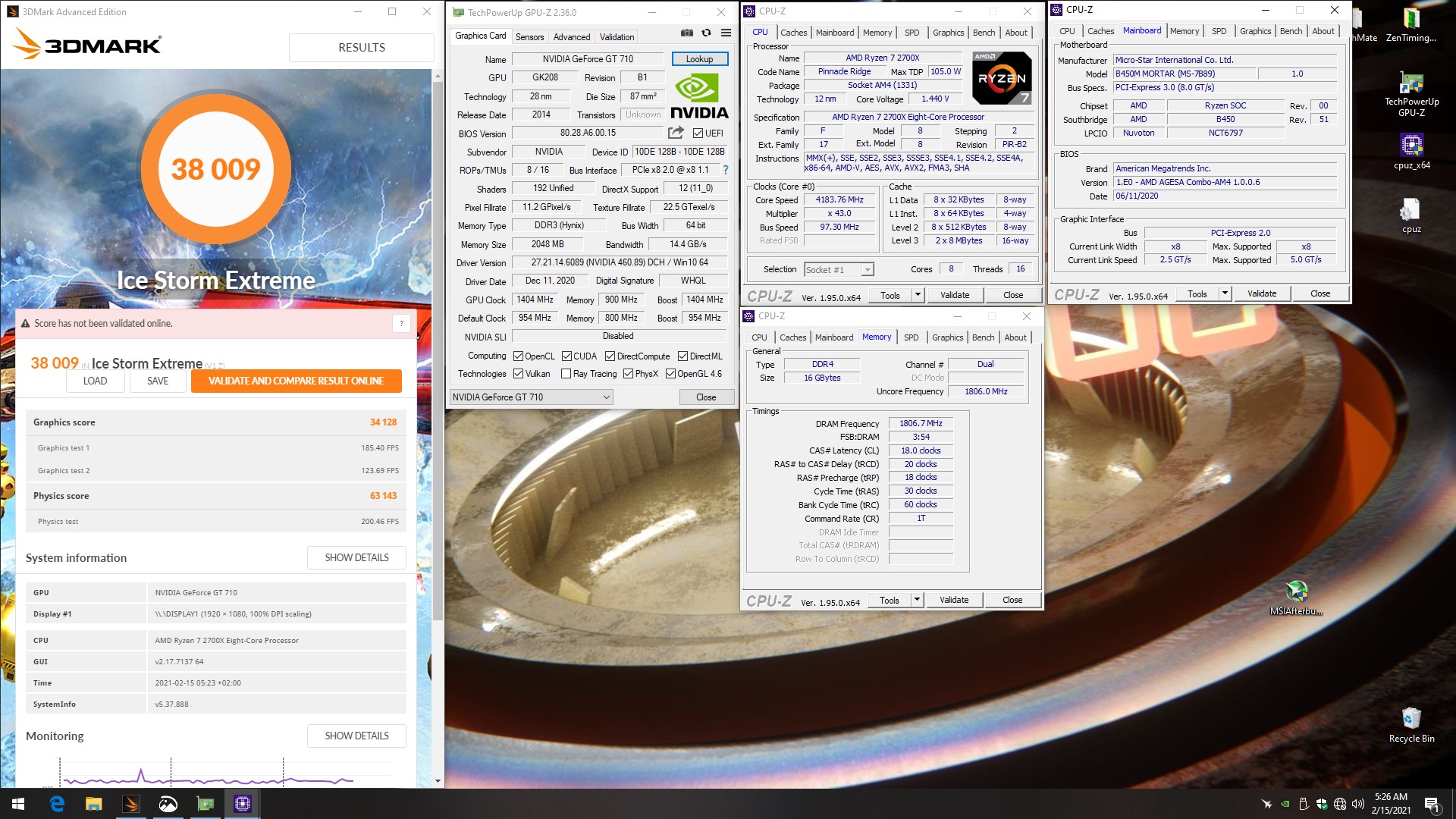
Task: Click the CPU-Z taskbar icon
Action: [242, 804]
